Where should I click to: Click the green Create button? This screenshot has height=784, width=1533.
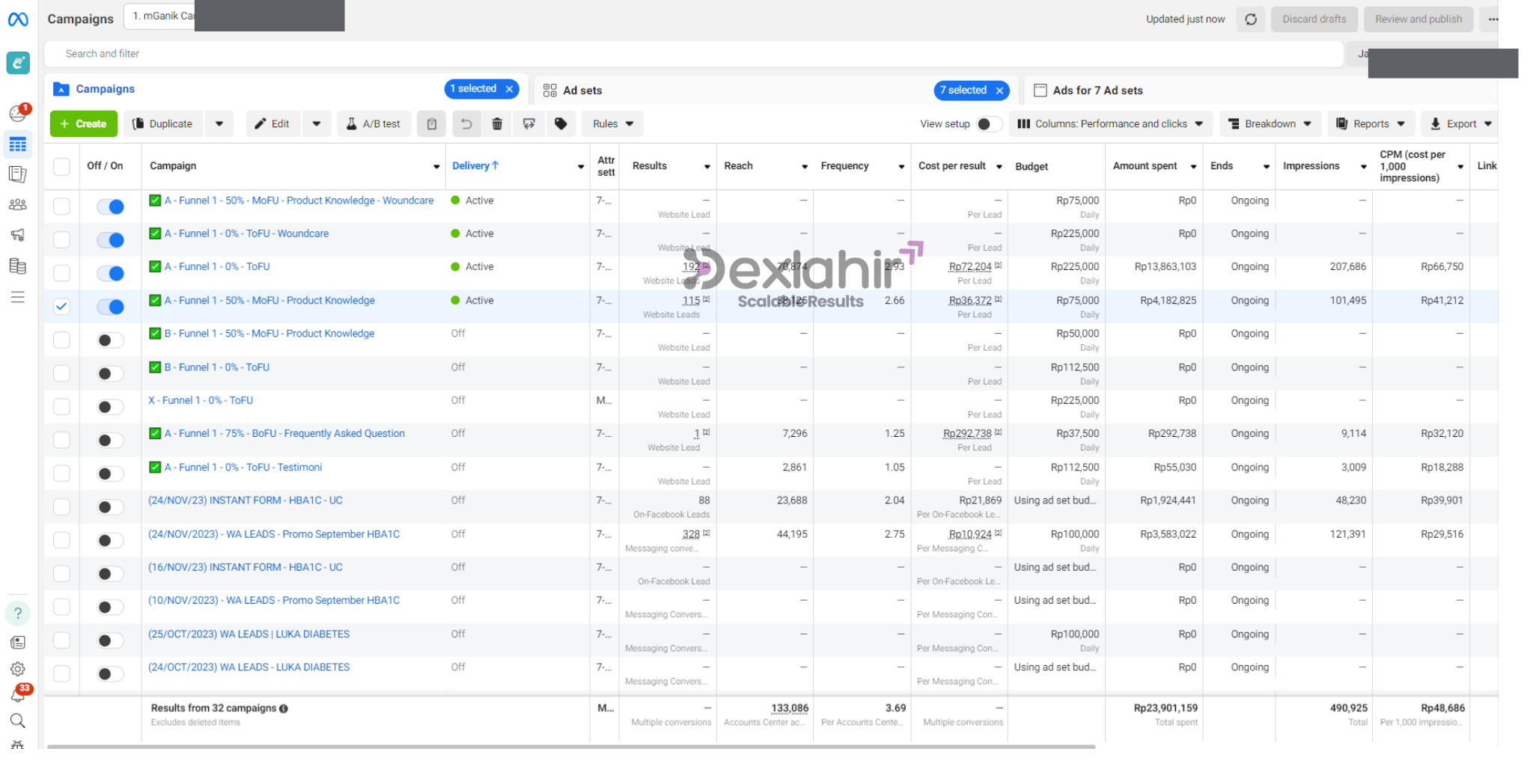point(84,124)
